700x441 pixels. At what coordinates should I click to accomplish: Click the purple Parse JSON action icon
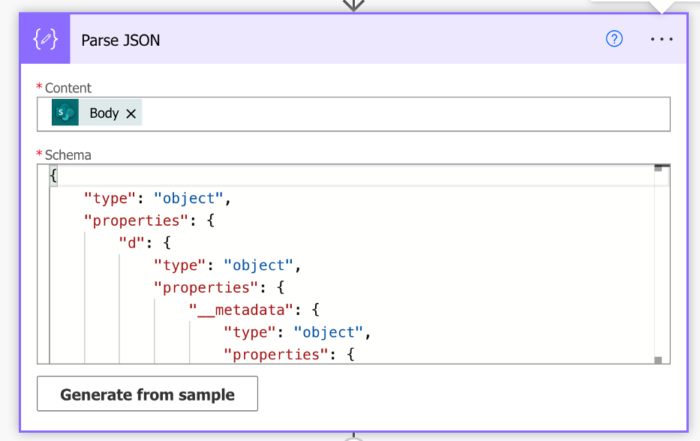46,40
